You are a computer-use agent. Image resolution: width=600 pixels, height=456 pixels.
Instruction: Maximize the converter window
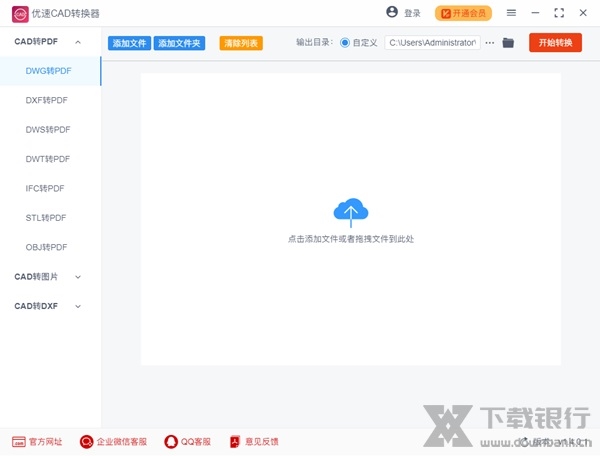[x=559, y=13]
